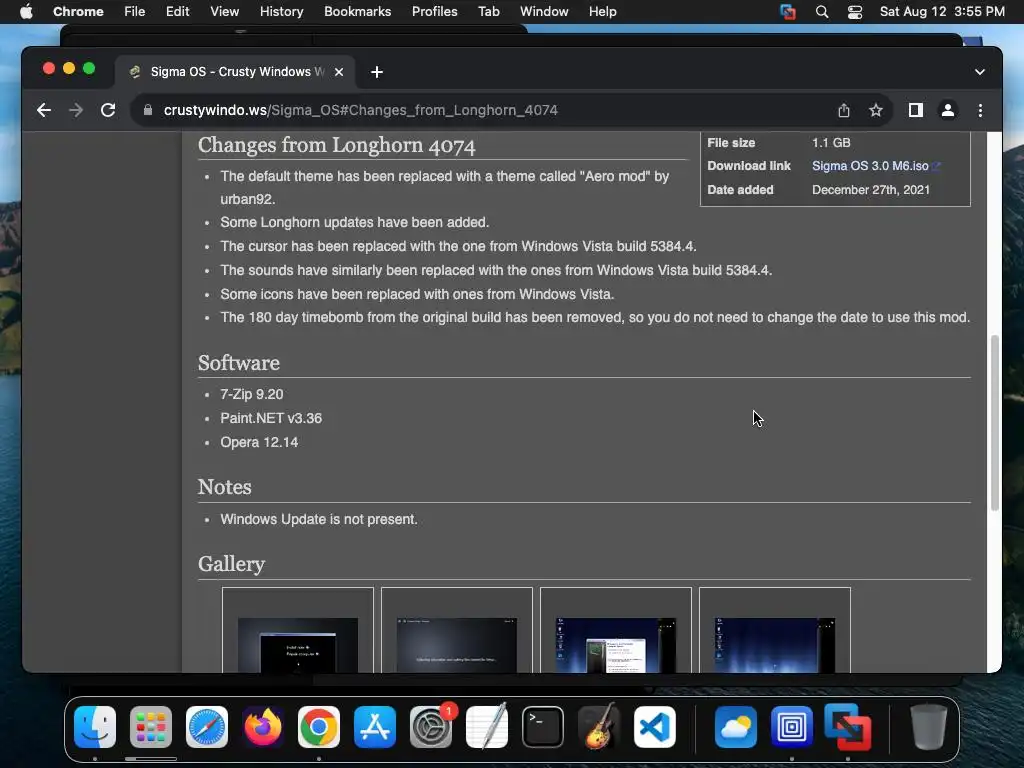
Task: Open Control Center
Action: click(855, 12)
